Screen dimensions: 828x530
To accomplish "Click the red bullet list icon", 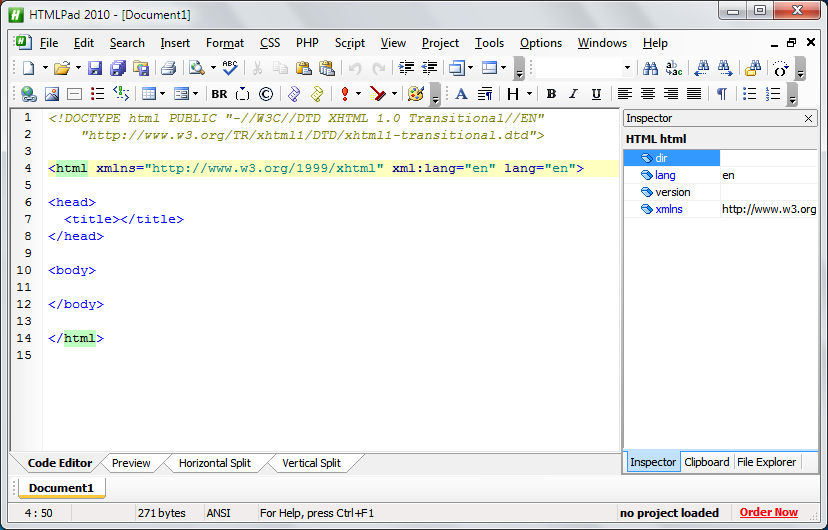I will tap(98, 94).
